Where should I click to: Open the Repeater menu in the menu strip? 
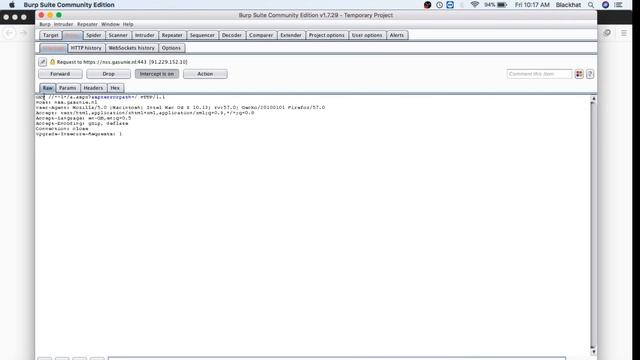pos(87,24)
